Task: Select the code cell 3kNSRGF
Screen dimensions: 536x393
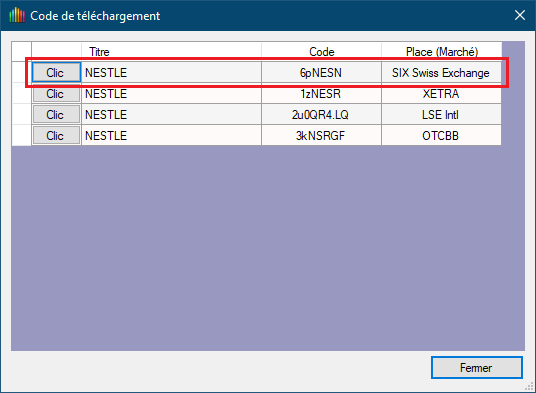Action: tap(321, 135)
